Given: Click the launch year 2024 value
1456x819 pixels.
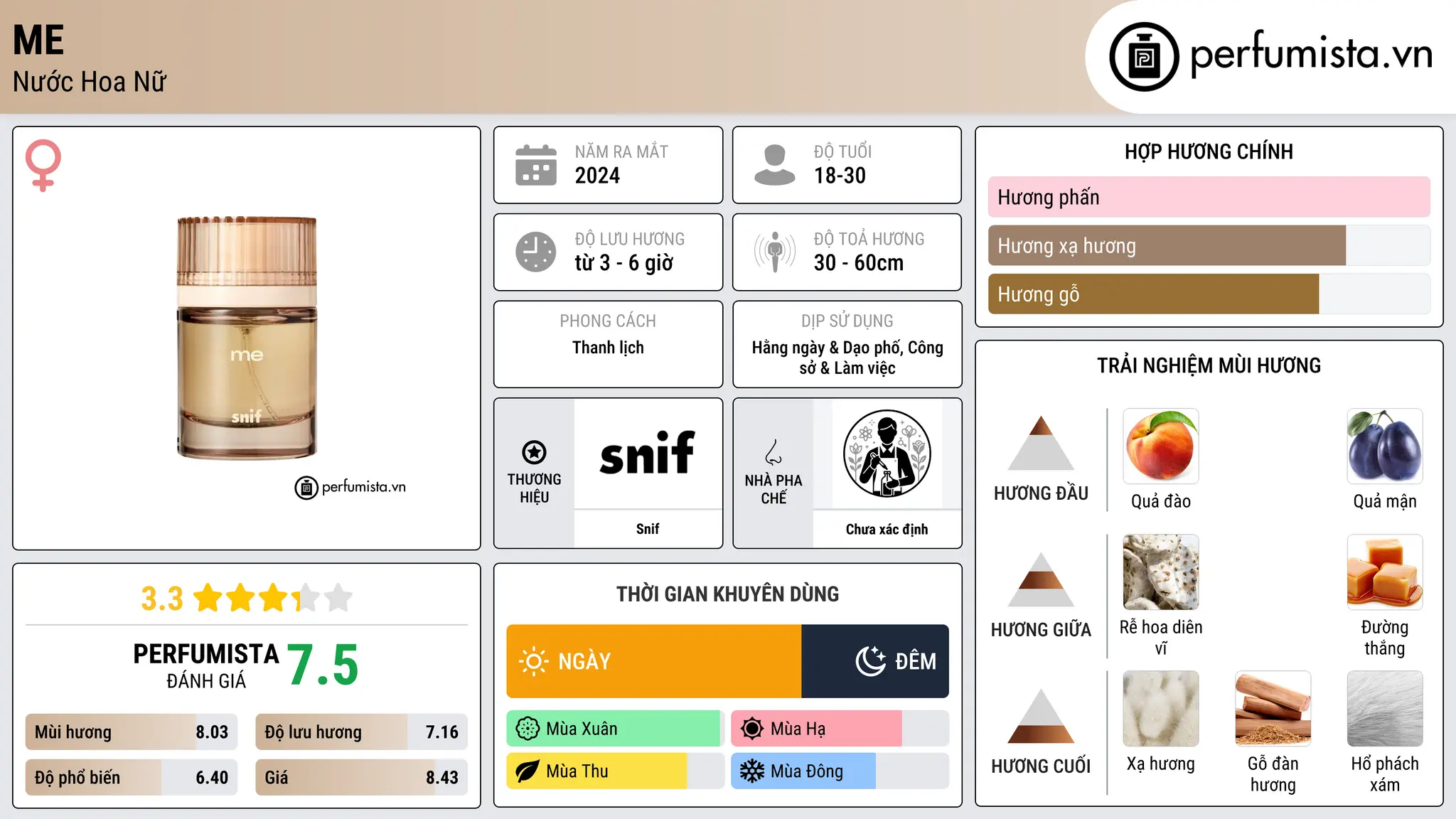Looking at the screenshot, I should point(597,176).
